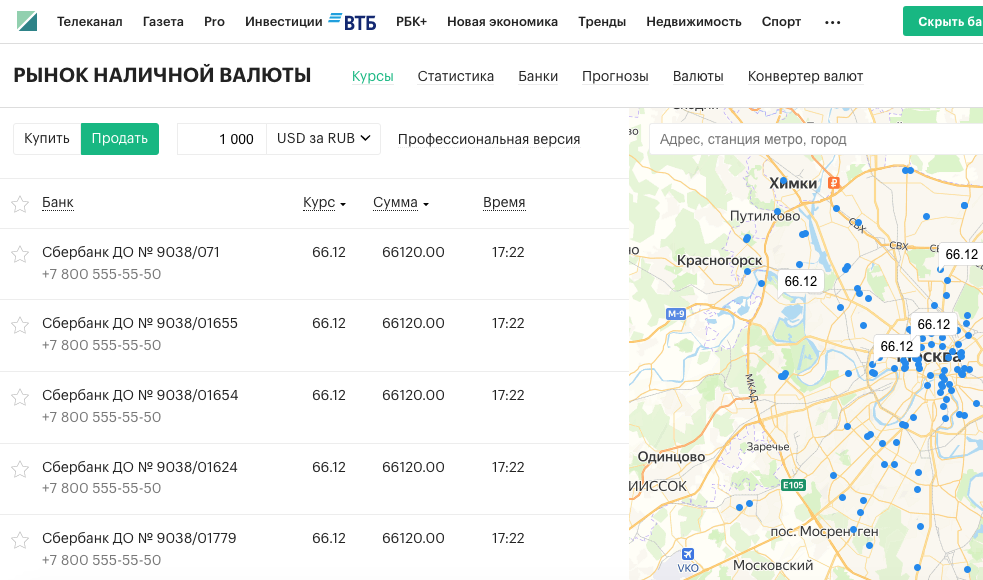Open the Профессиональная версия link
983x580 pixels.
pyautogui.click(x=489, y=139)
